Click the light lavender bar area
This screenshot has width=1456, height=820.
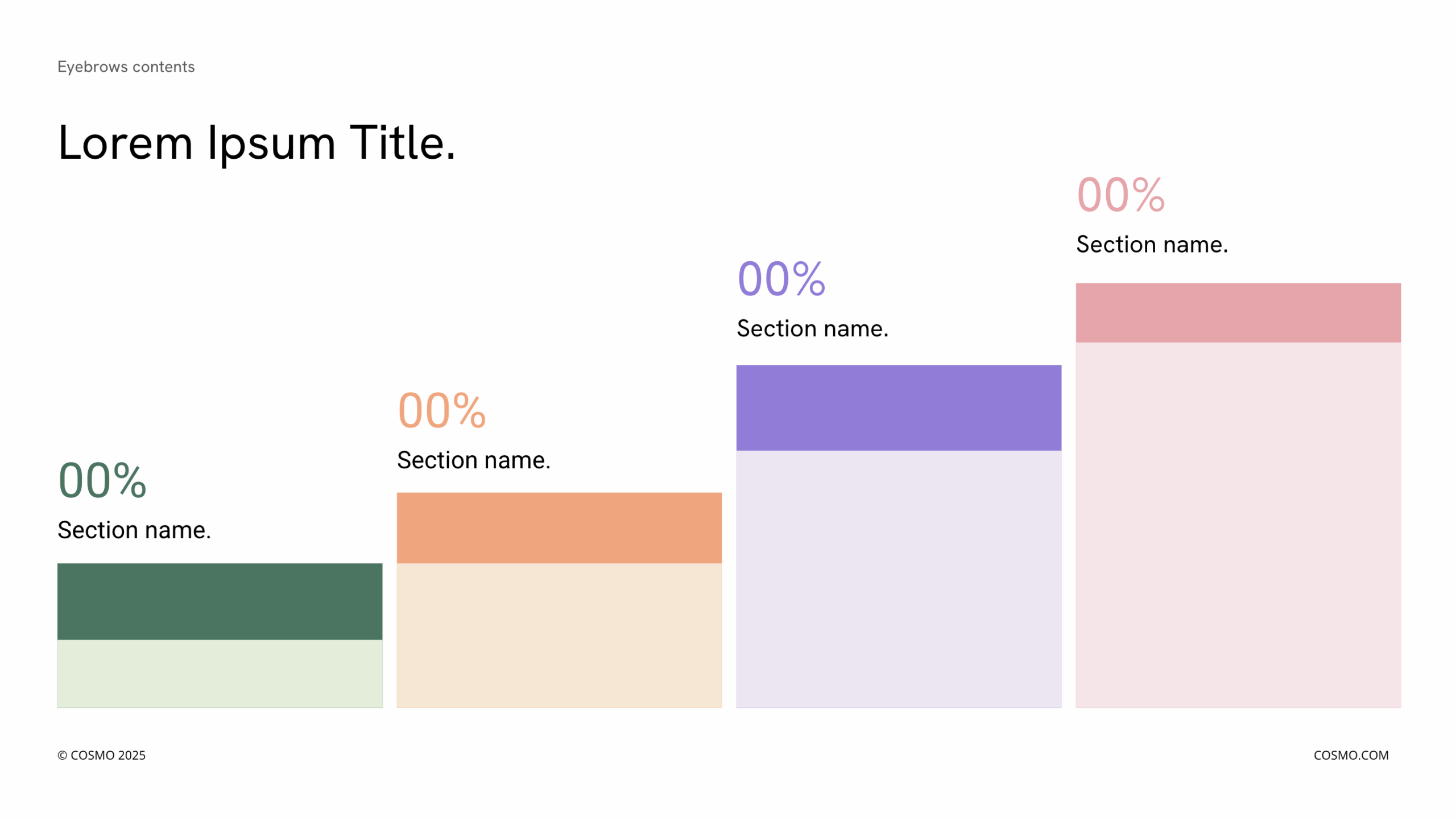click(x=899, y=579)
